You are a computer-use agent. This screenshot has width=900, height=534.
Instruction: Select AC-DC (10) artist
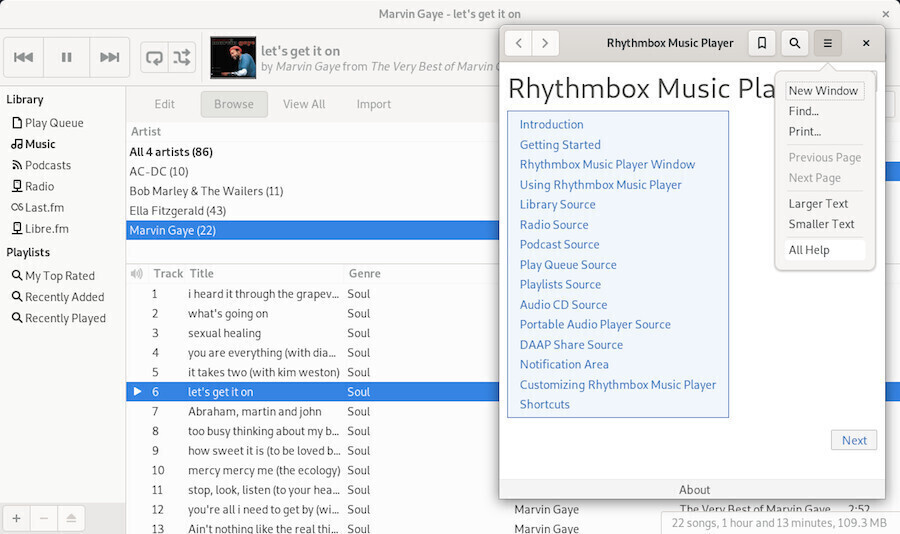(x=313, y=172)
